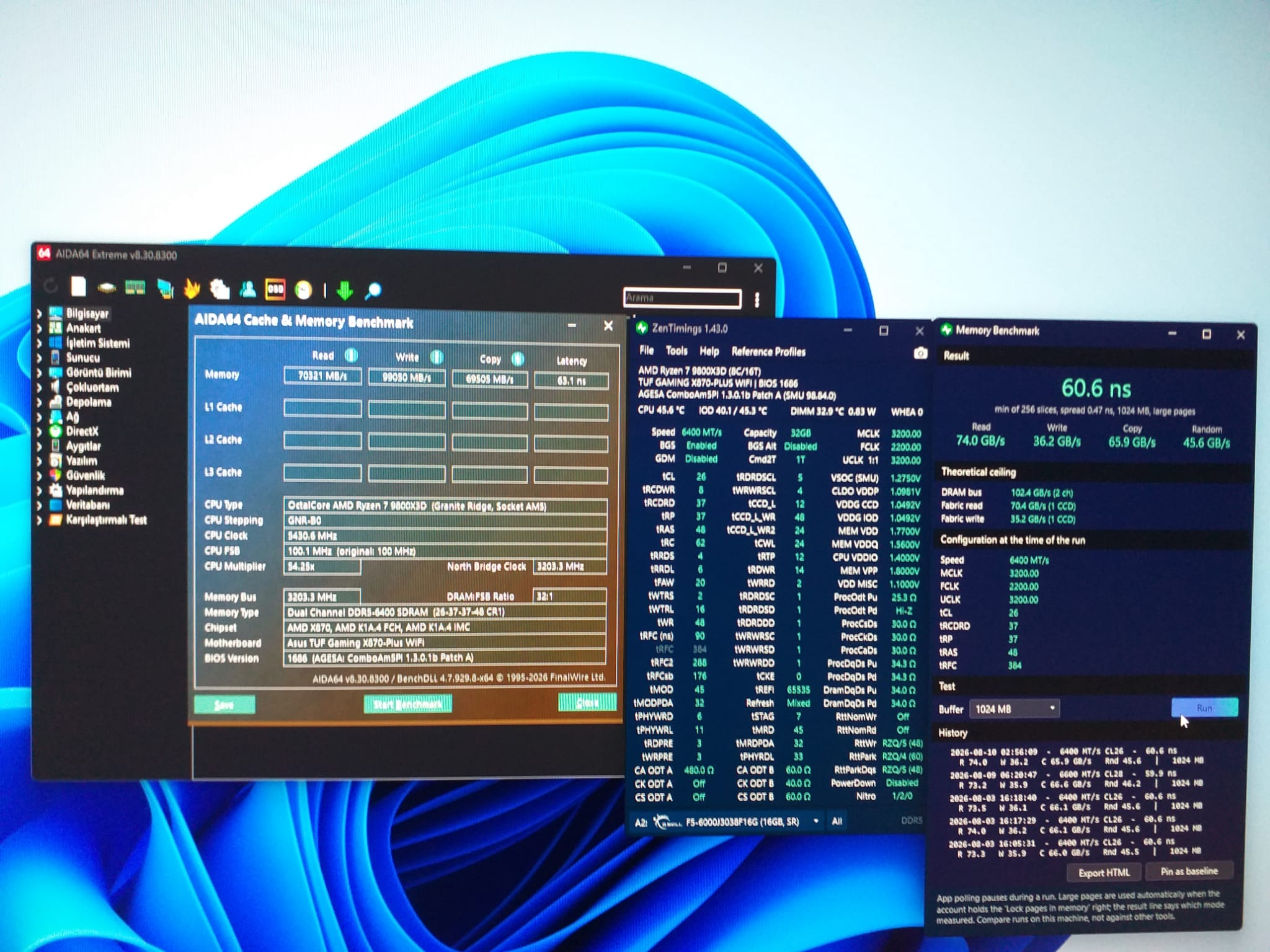1270x952 pixels.
Task: Expand the Bilgisayar tree node
Action: pos(40,313)
